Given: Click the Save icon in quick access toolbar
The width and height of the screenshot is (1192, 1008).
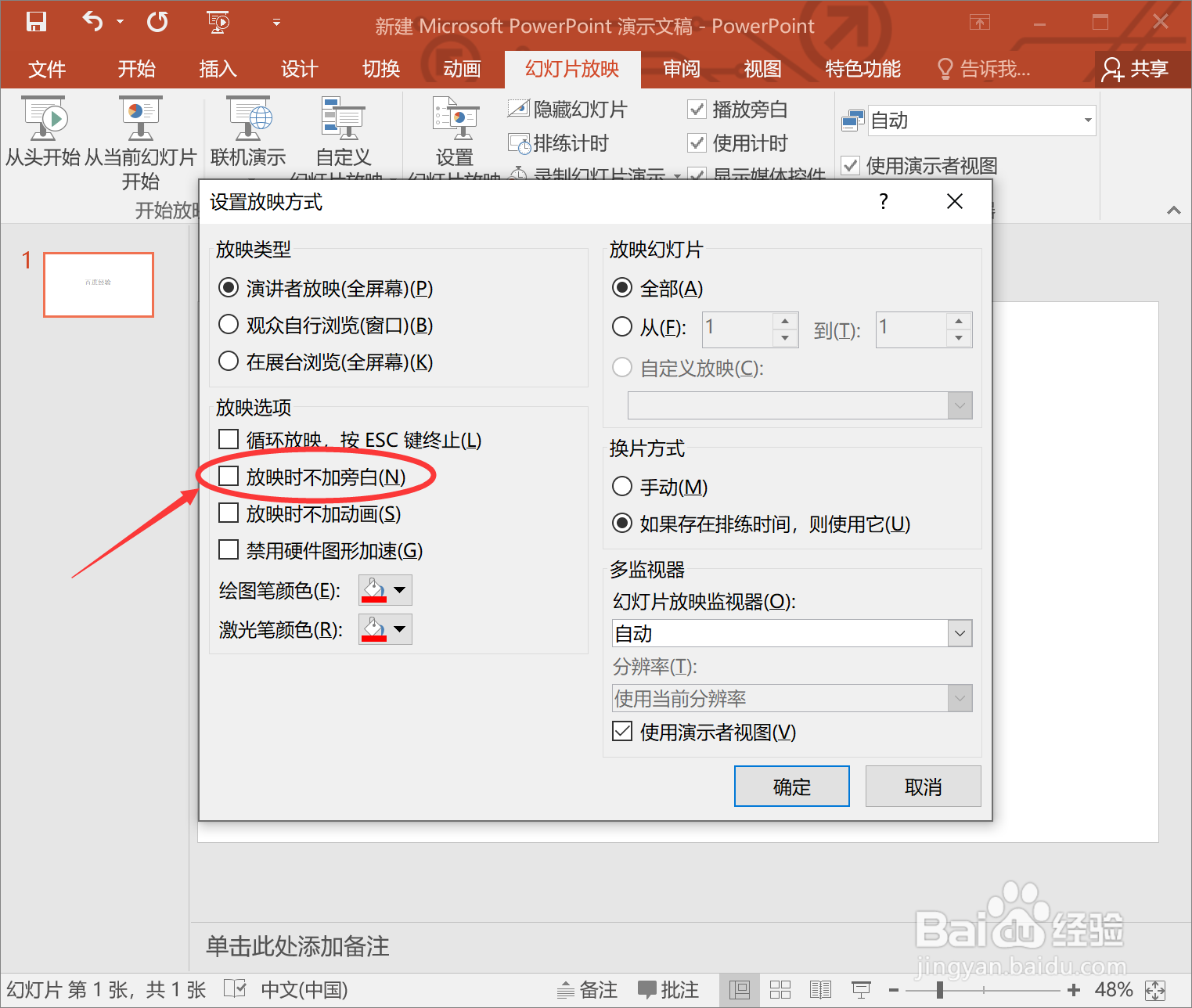Looking at the screenshot, I should [36, 22].
